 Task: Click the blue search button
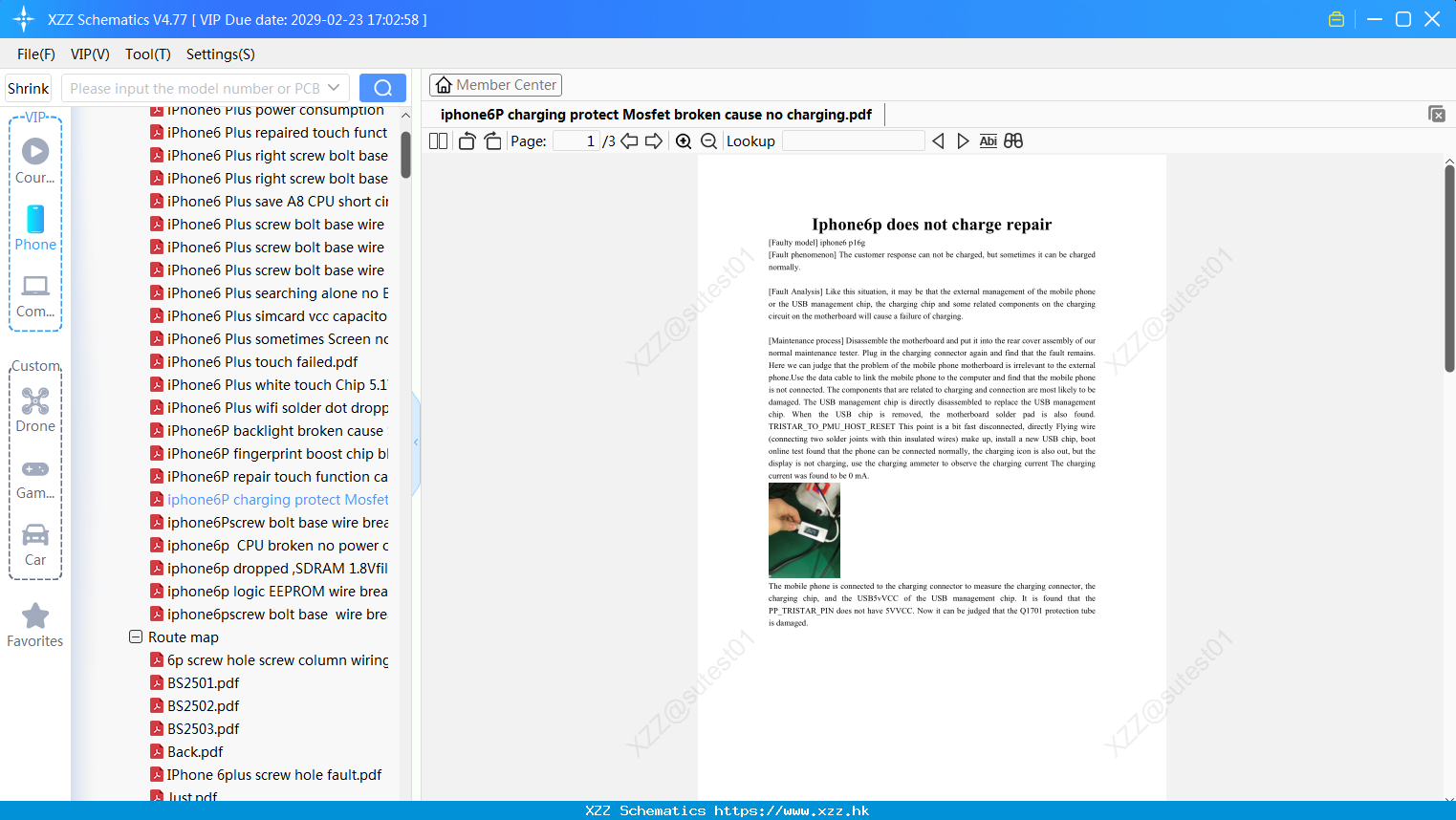tap(382, 88)
